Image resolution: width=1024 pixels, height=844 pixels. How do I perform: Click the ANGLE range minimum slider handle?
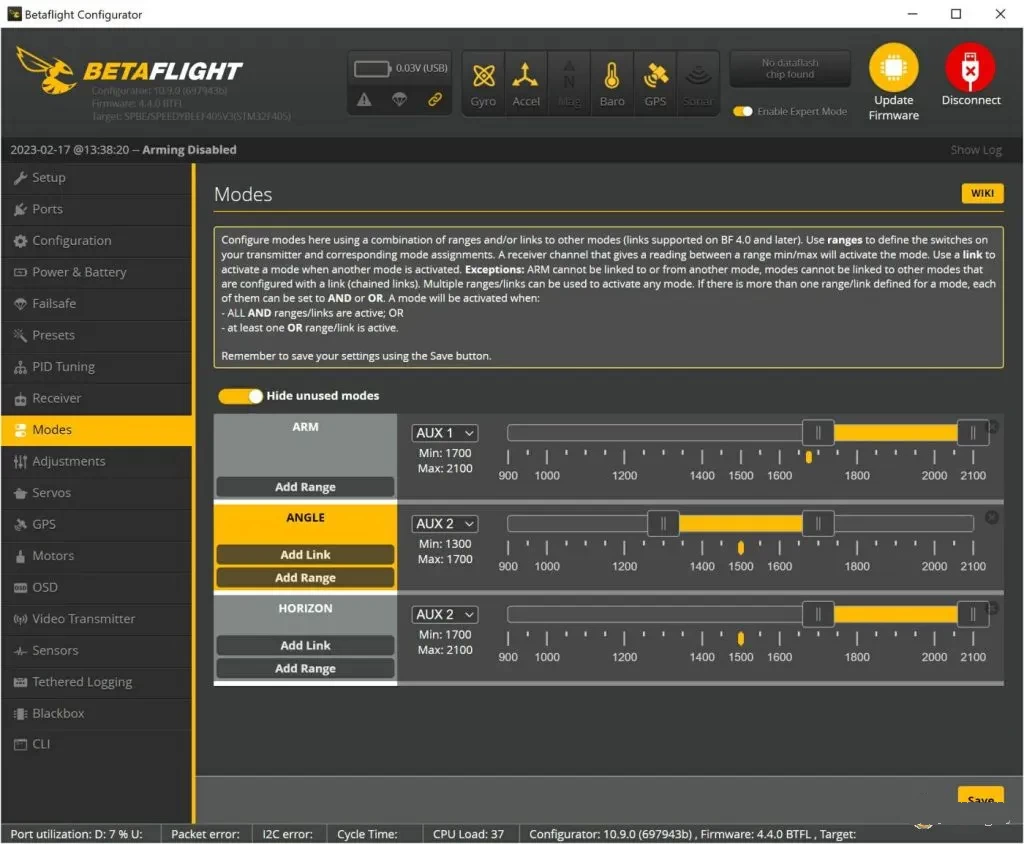point(663,523)
